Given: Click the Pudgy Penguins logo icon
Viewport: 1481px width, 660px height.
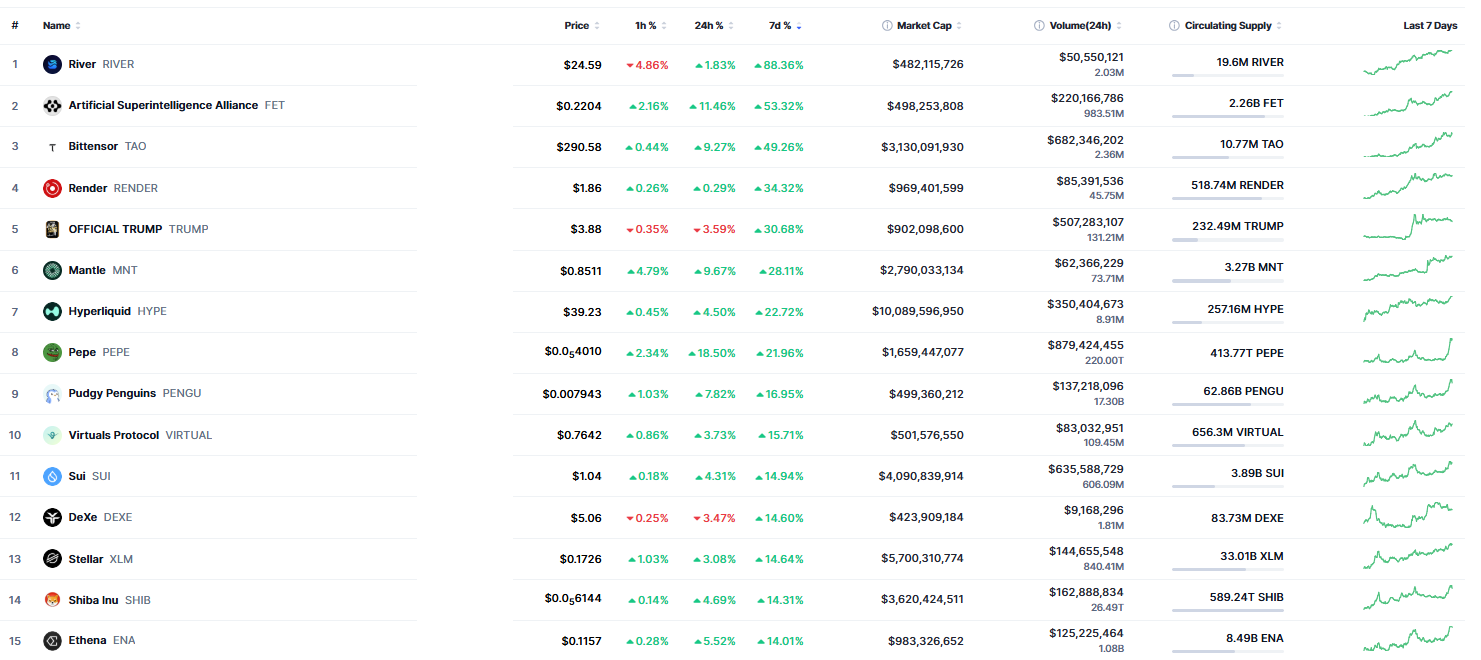Looking at the screenshot, I should click(x=52, y=394).
